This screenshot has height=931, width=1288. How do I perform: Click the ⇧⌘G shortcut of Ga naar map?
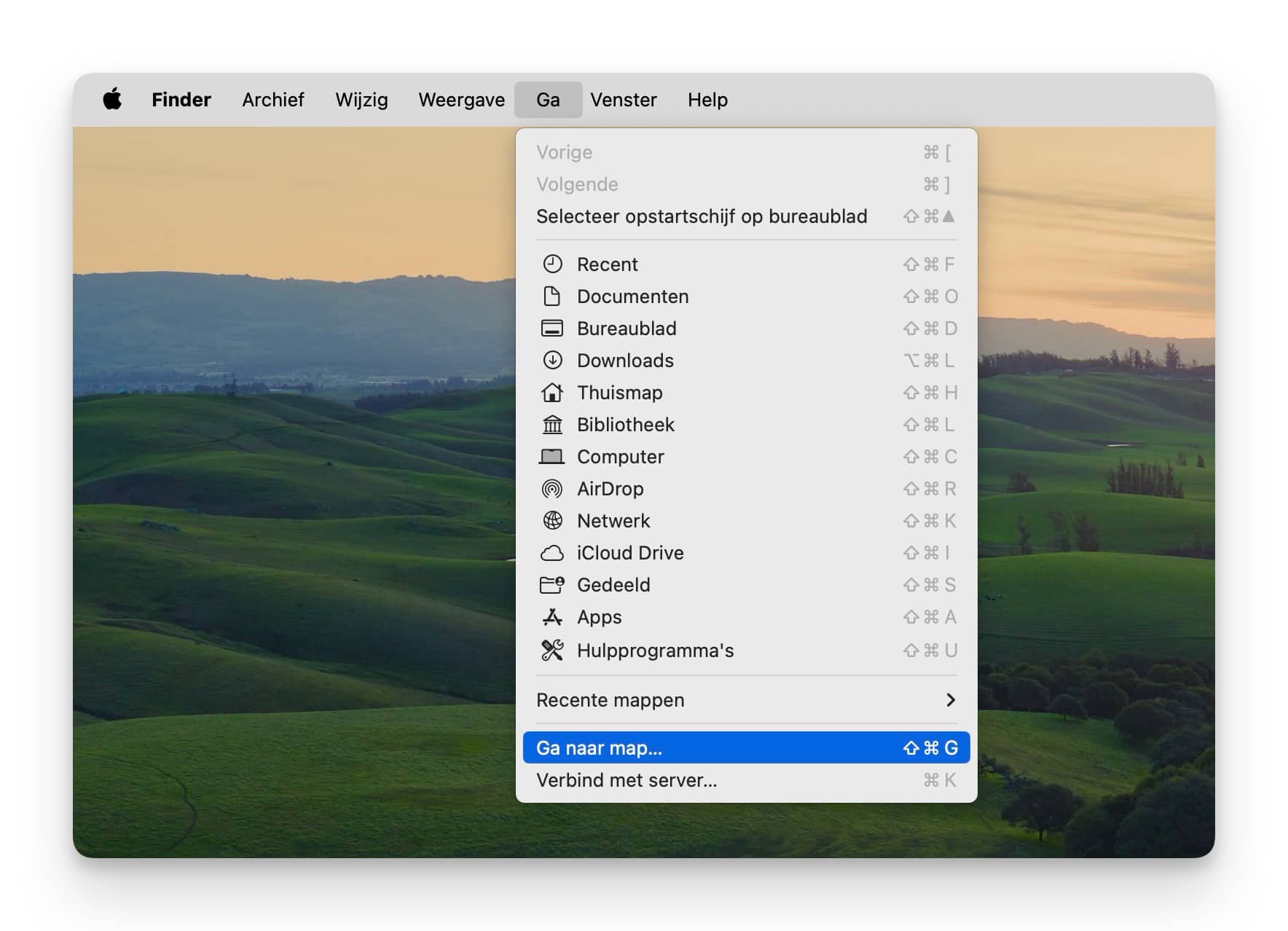point(930,747)
